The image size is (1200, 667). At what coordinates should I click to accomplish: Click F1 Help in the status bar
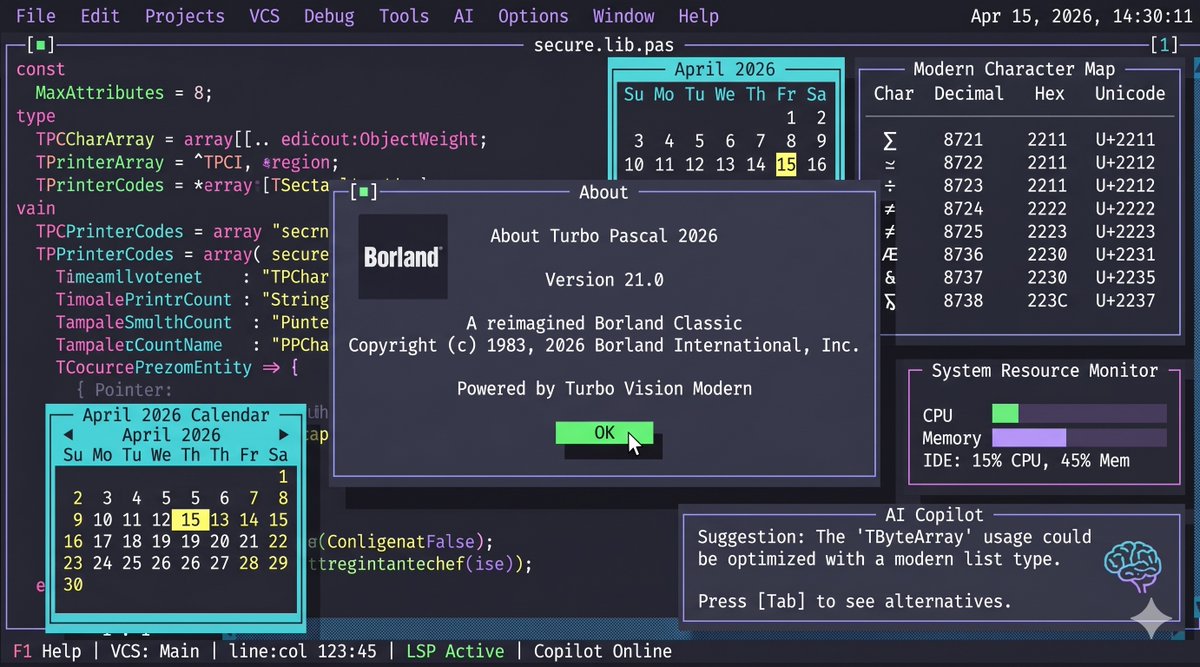(x=49, y=652)
